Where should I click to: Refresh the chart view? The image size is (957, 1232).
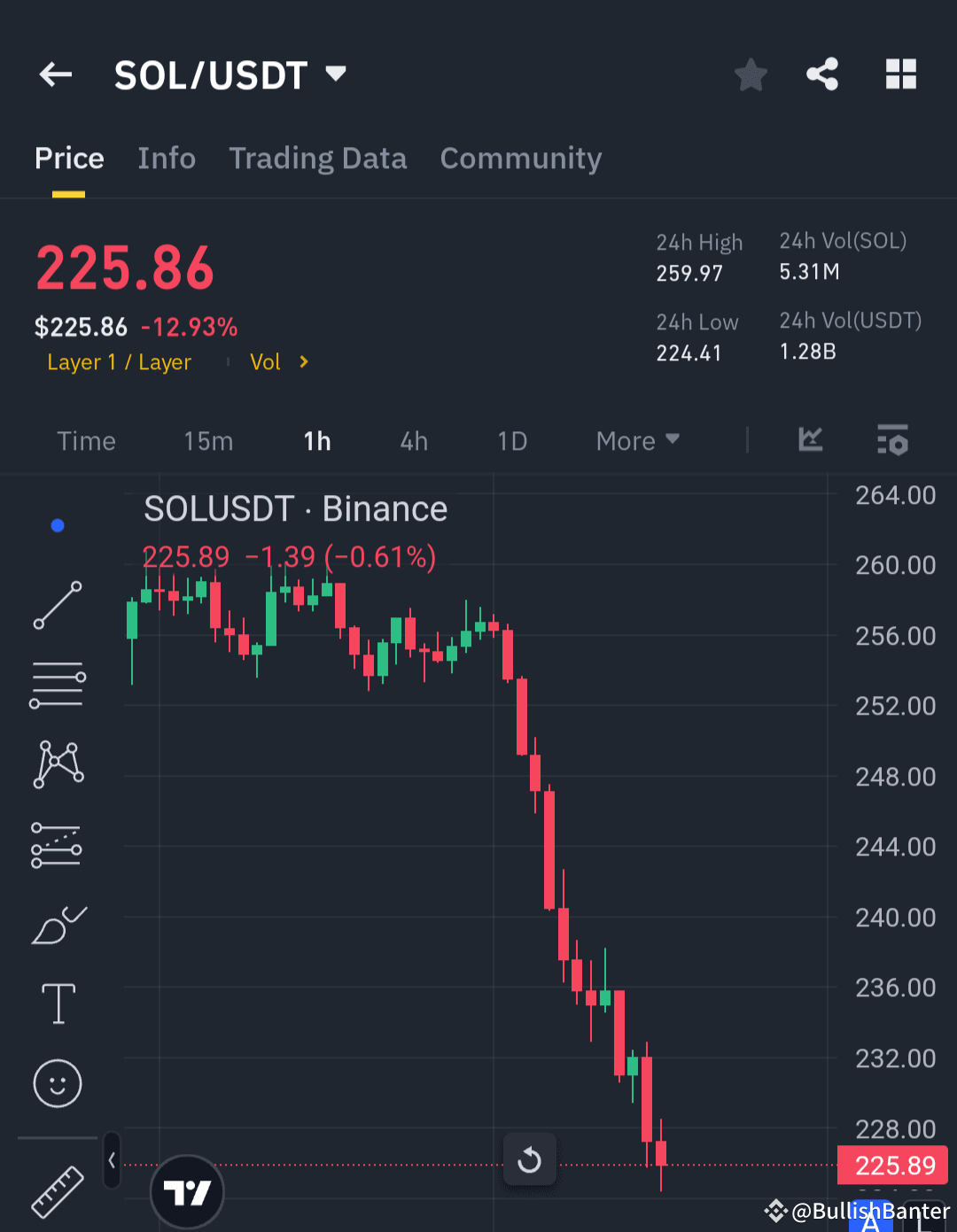[530, 1159]
